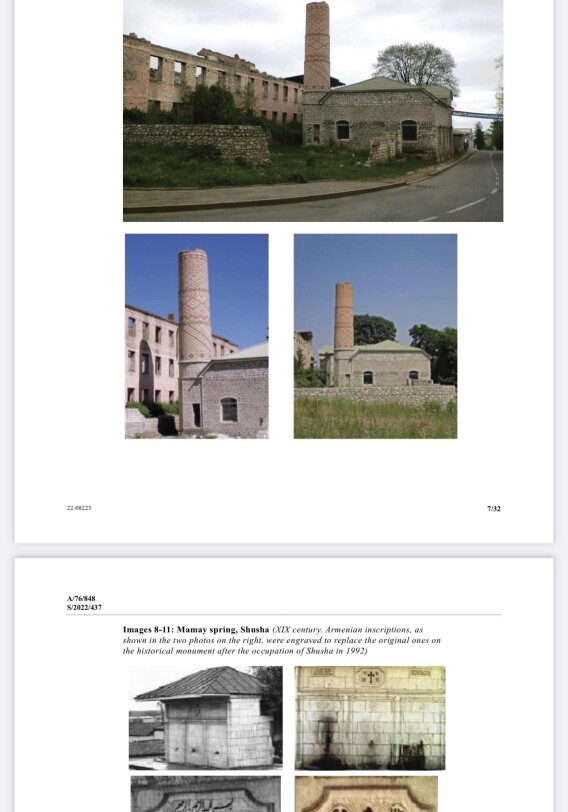Click the document code 22-08223 footer
Viewport: 568px width, 812px height.
(79, 508)
